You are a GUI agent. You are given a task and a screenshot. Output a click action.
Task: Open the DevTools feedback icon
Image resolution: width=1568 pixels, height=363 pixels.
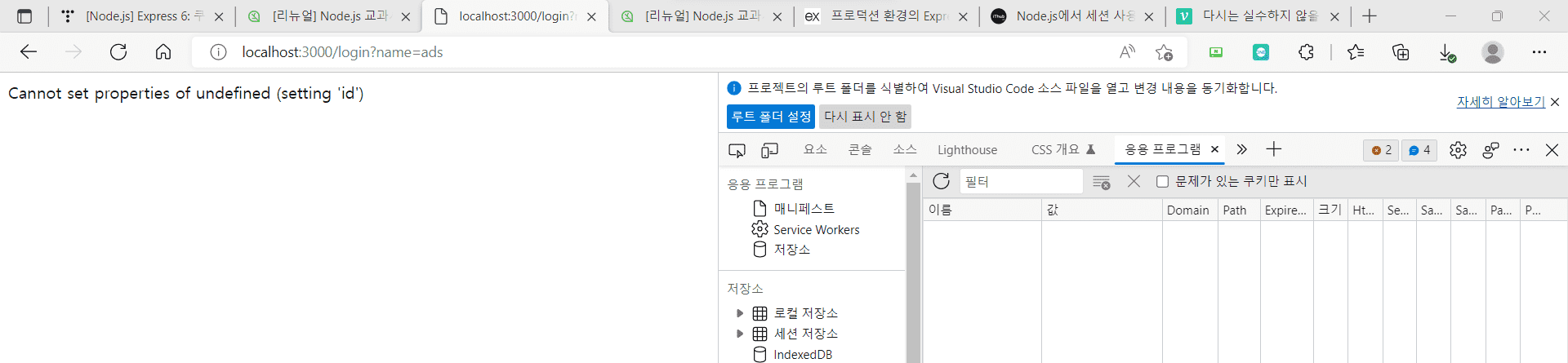[1490, 150]
